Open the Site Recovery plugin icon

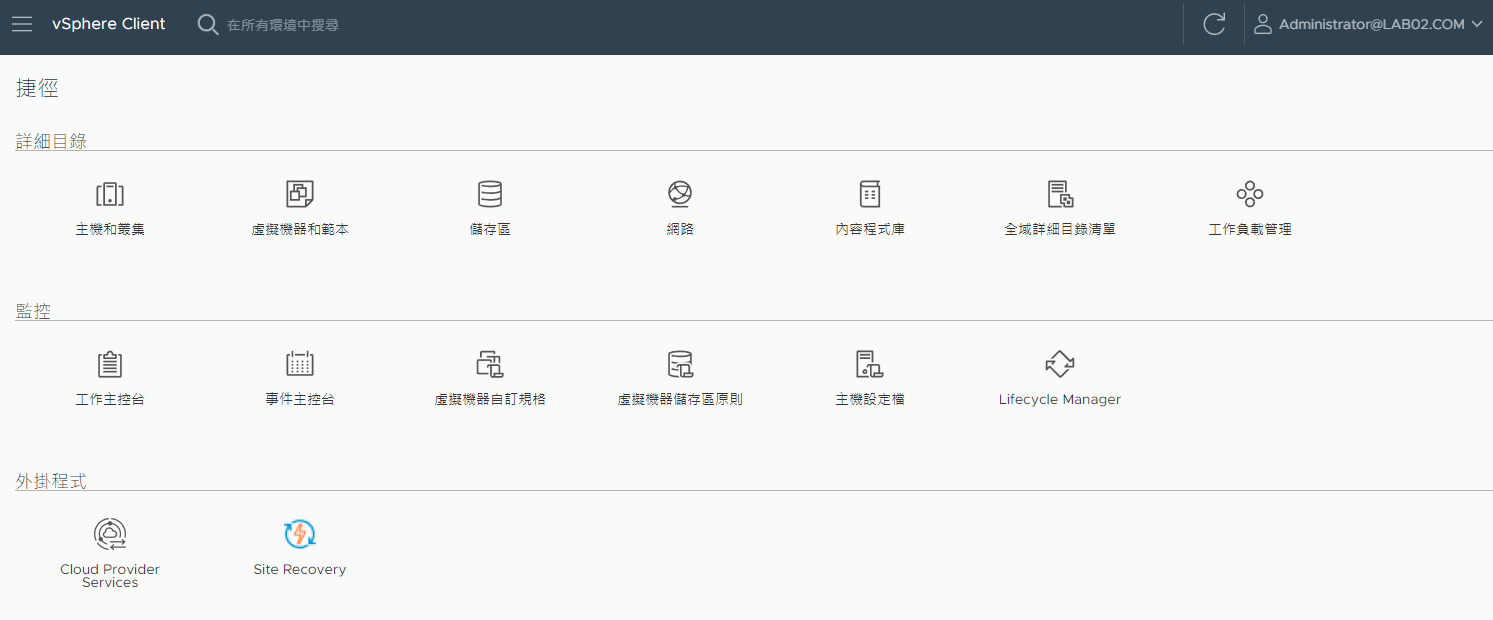[x=300, y=534]
